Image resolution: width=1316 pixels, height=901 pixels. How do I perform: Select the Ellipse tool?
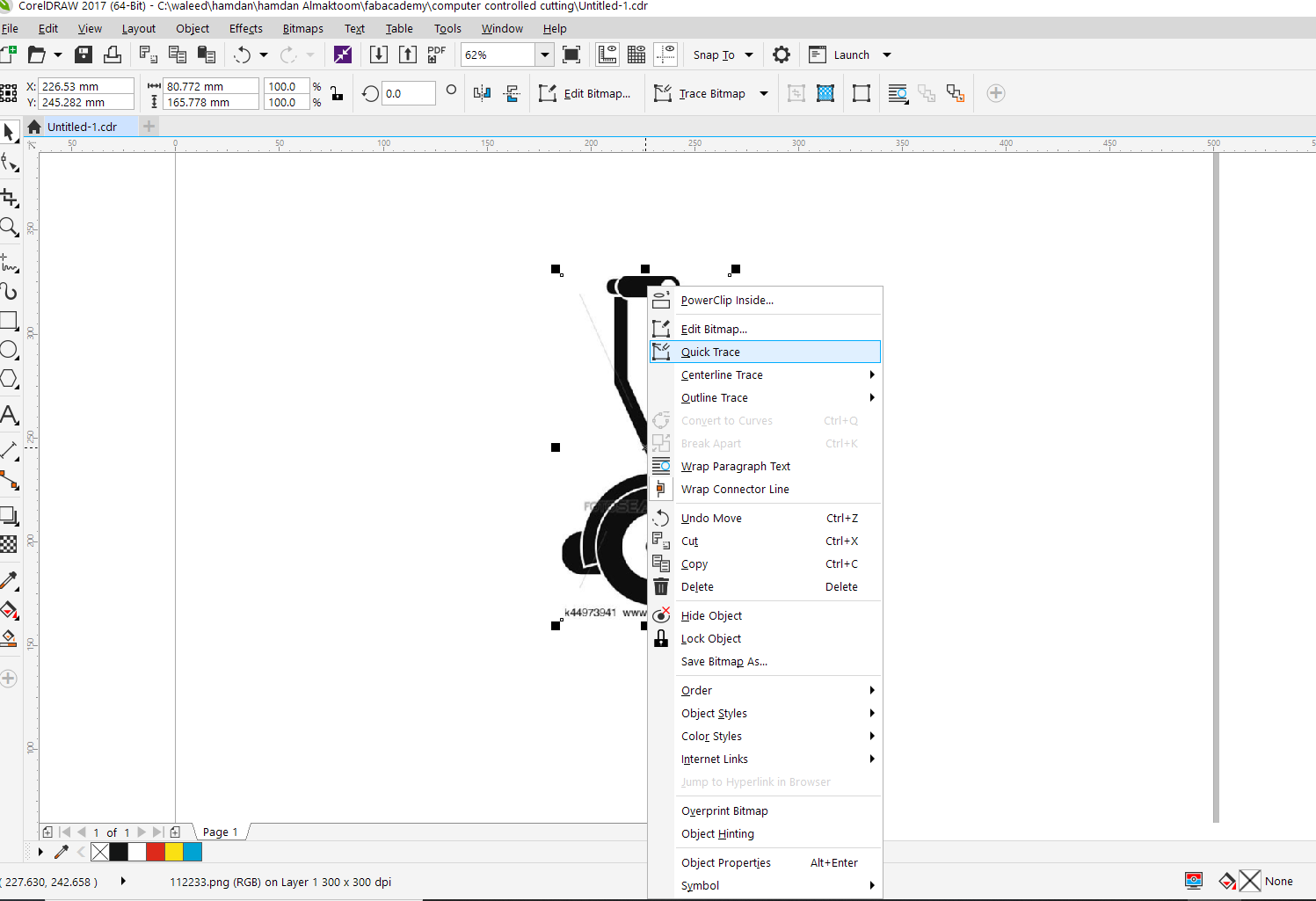pos(9,350)
